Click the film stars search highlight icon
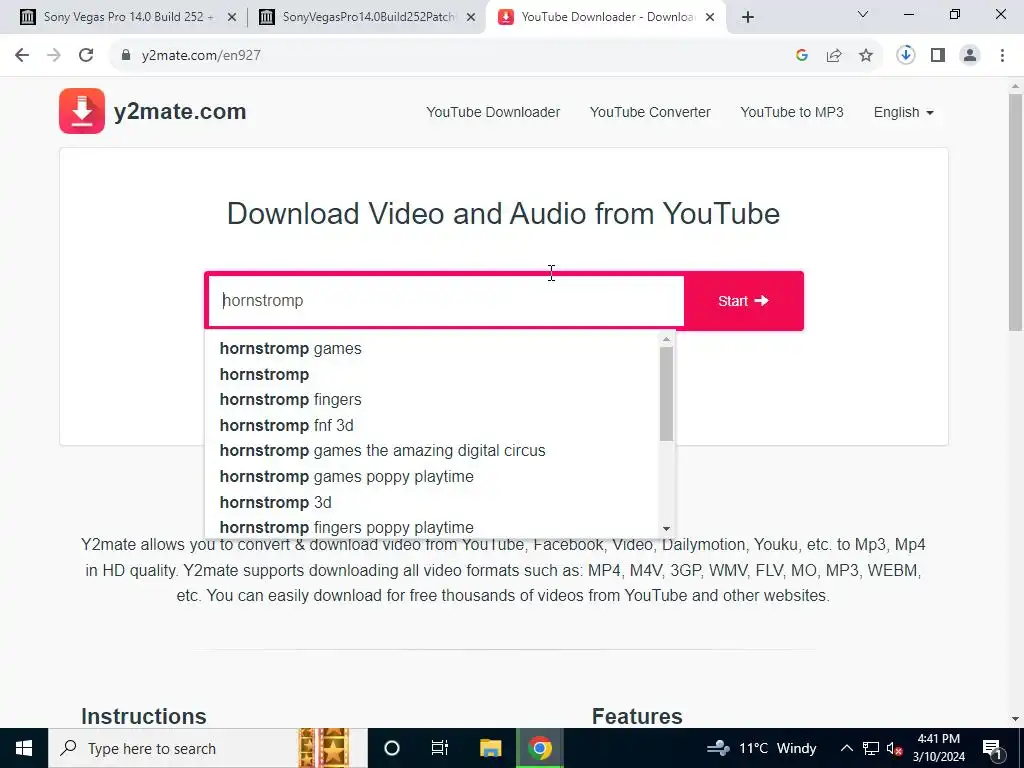Screen dimensions: 1024x768 [x=324, y=748]
